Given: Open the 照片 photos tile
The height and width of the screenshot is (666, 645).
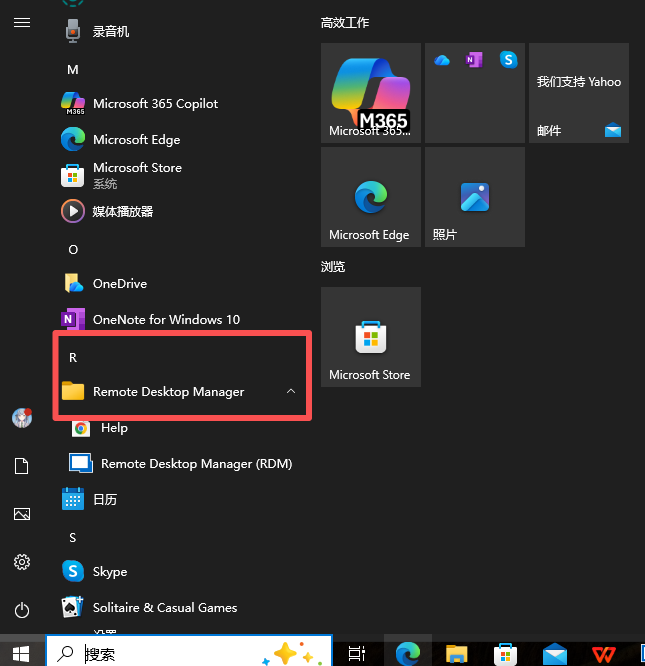Looking at the screenshot, I should pyautogui.click(x=475, y=197).
